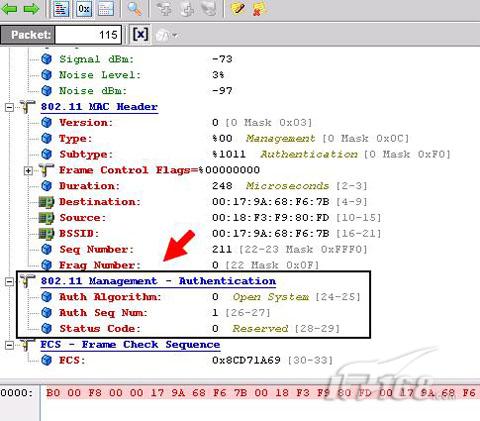Toggle the decode view toolbar icon
The image size is (480, 421).
[x=61, y=9]
